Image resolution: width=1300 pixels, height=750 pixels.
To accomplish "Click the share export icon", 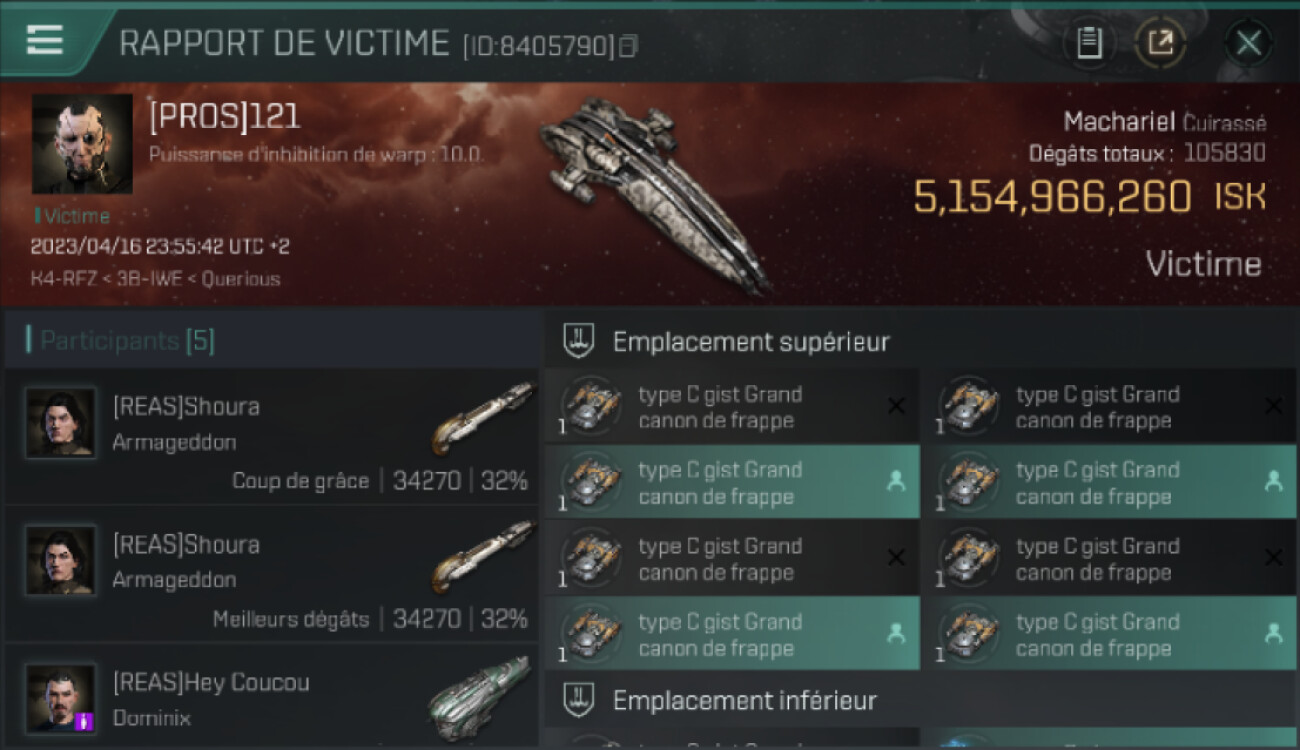I will pyautogui.click(x=1160, y=43).
